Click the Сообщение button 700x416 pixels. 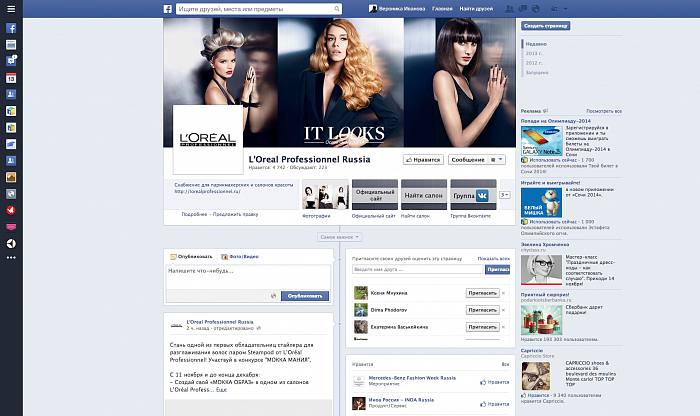click(468, 159)
